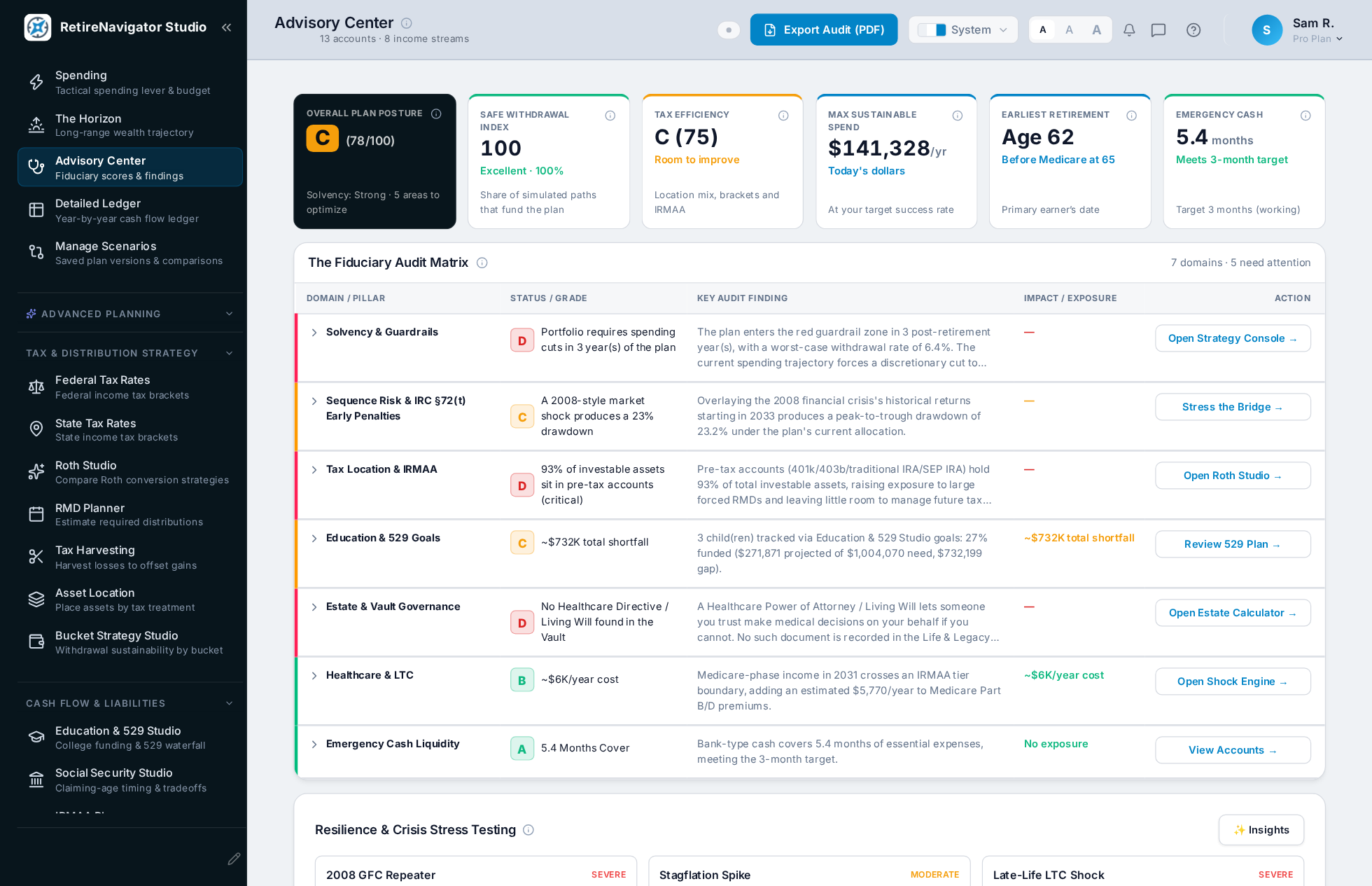Image resolution: width=1372 pixels, height=886 pixels.
Task: Click Open Strategy Console button
Action: click(x=1233, y=338)
